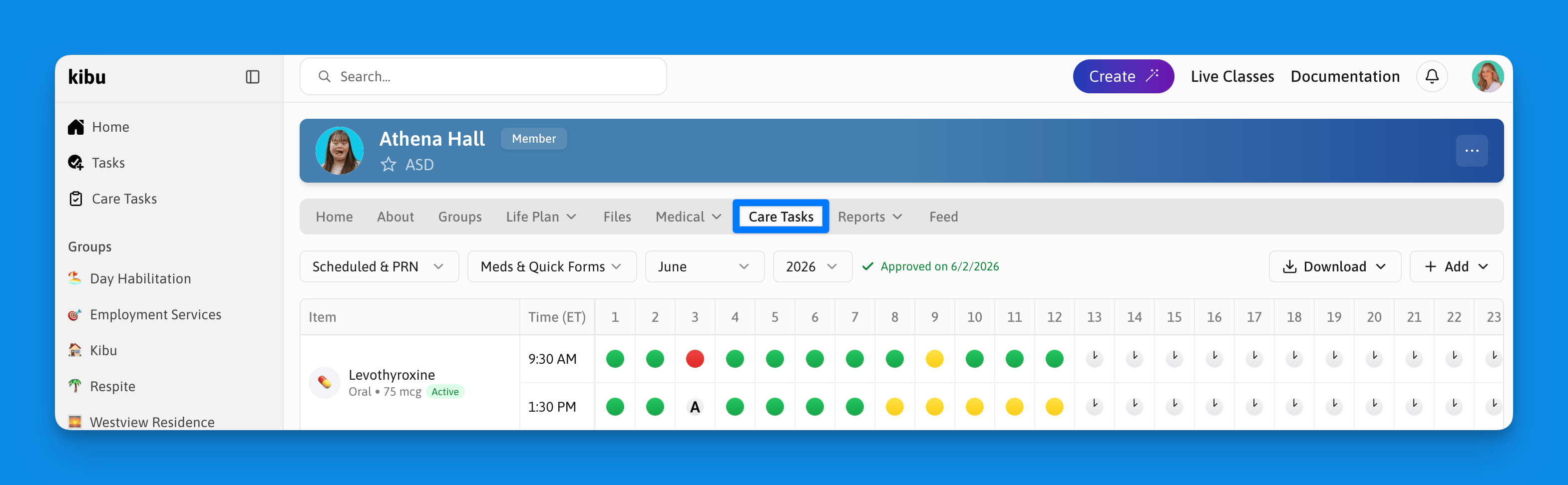Click the green 9:30 AM dot on day 1

click(615, 358)
